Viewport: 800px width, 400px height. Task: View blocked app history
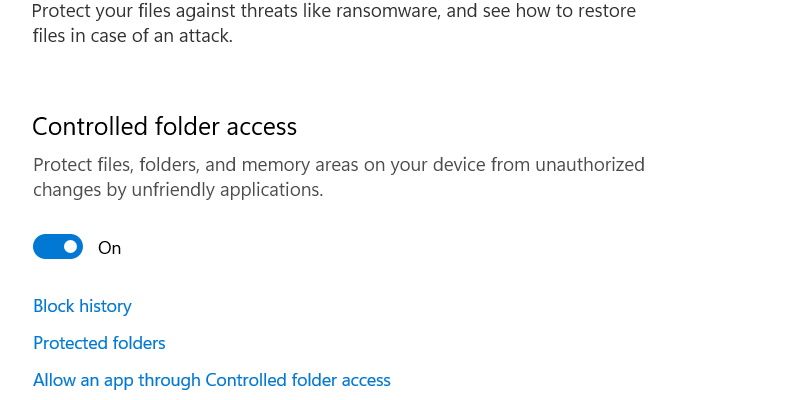[x=82, y=306]
